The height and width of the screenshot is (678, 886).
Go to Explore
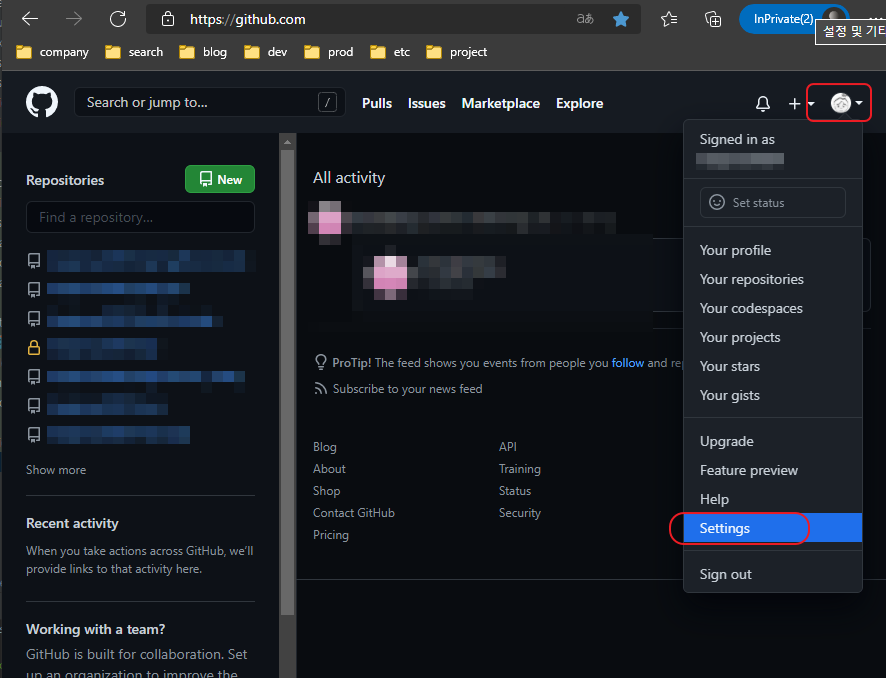coord(579,103)
